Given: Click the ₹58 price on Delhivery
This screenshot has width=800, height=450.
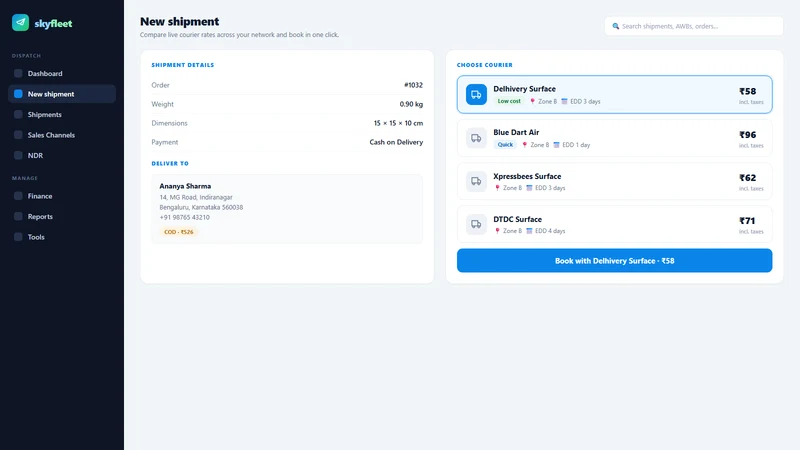Looking at the screenshot, I should (747, 91).
